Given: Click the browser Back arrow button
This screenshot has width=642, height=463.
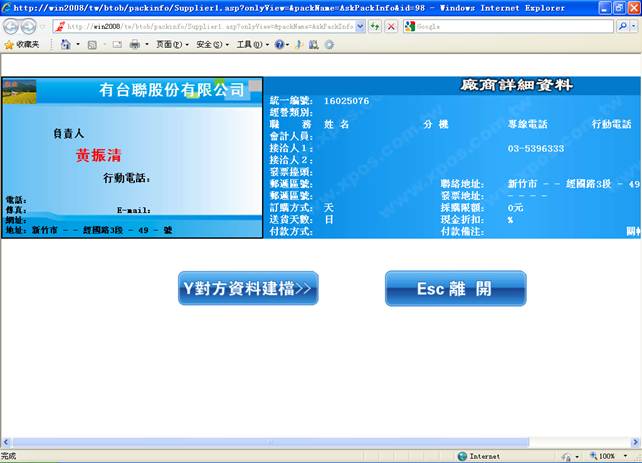Looking at the screenshot, I should tap(13, 26).
